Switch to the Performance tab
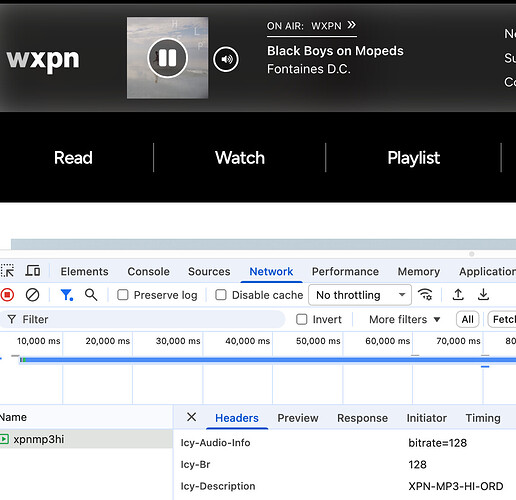Viewport: 516px width, 500px height. point(345,272)
